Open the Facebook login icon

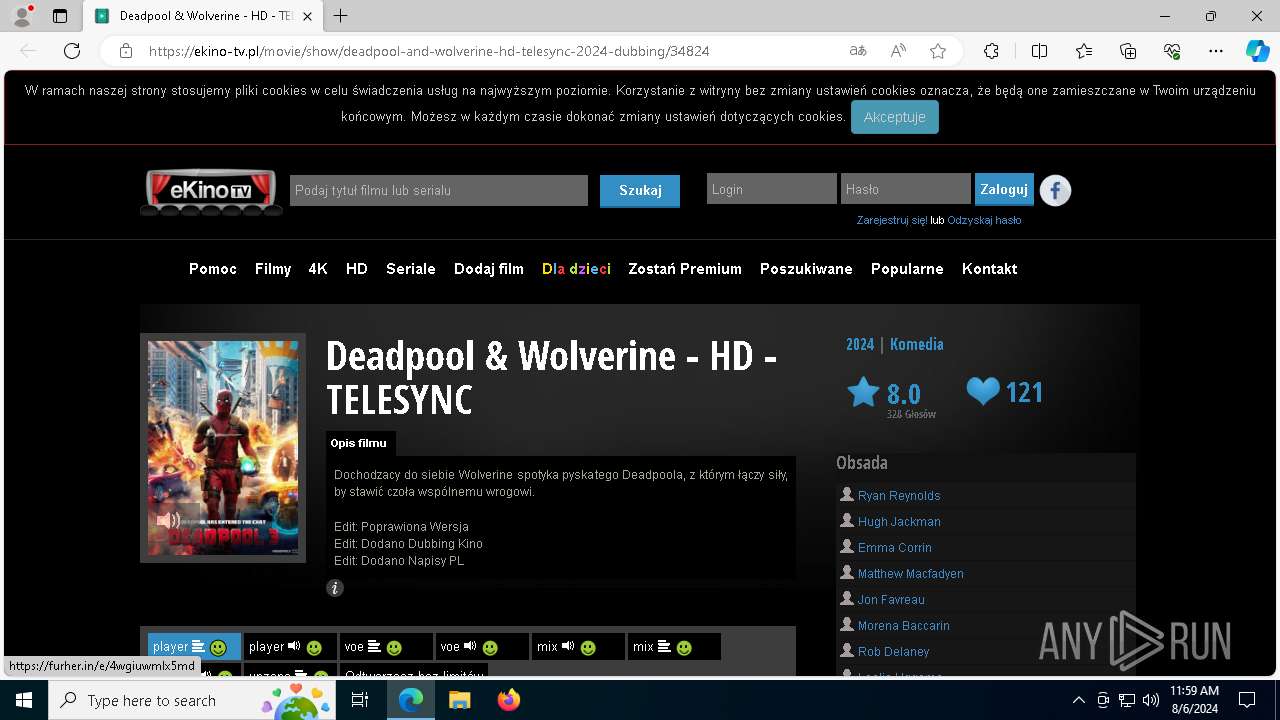[1055, 190]
